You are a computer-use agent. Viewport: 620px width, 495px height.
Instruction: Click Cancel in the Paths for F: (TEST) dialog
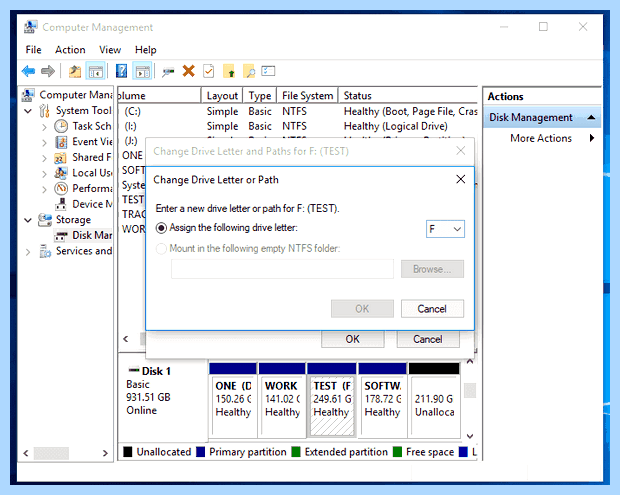click(x=428, y=339)
